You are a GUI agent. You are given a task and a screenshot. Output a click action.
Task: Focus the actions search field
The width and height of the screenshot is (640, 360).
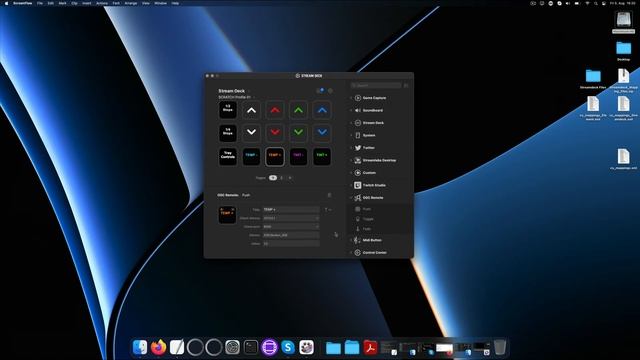376,85
